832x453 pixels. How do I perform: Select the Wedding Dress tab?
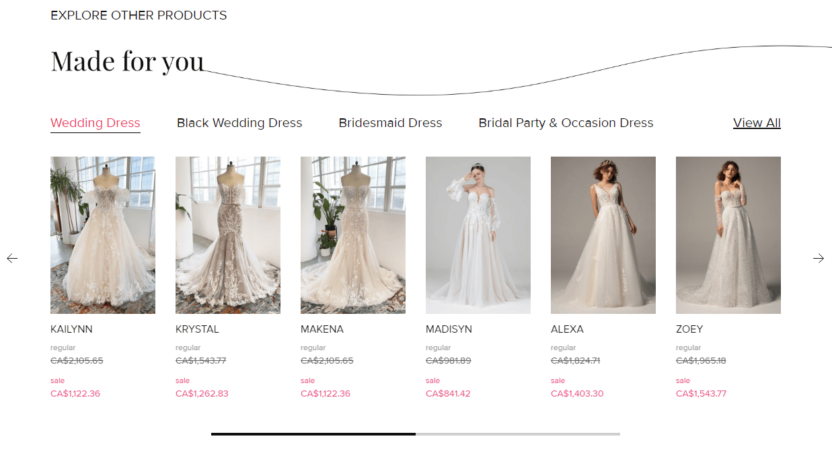96,123
